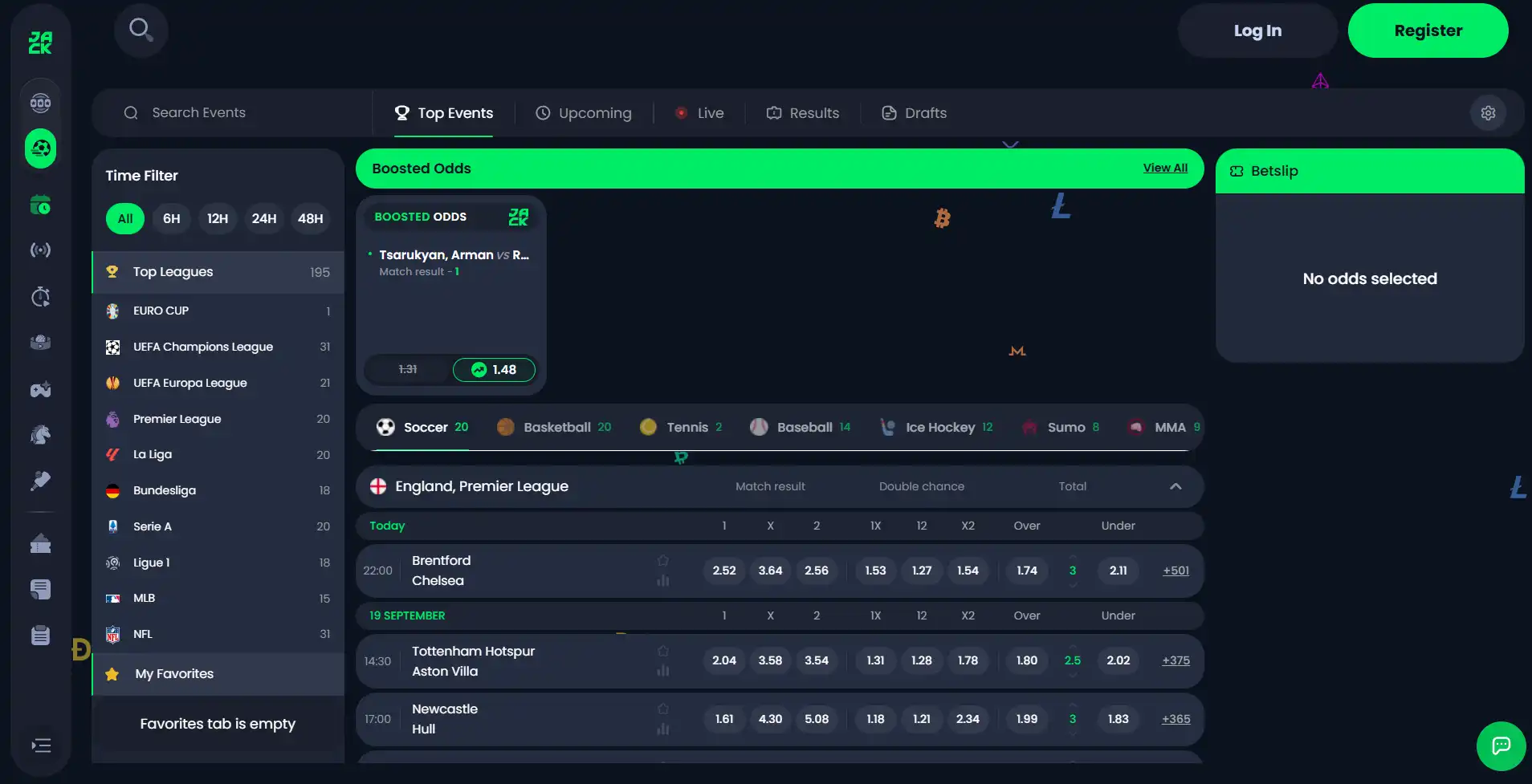The height and width of the screenshot is (784, 1532).
Task: Collapse the England Premier League section
Action: point(1175,486)
